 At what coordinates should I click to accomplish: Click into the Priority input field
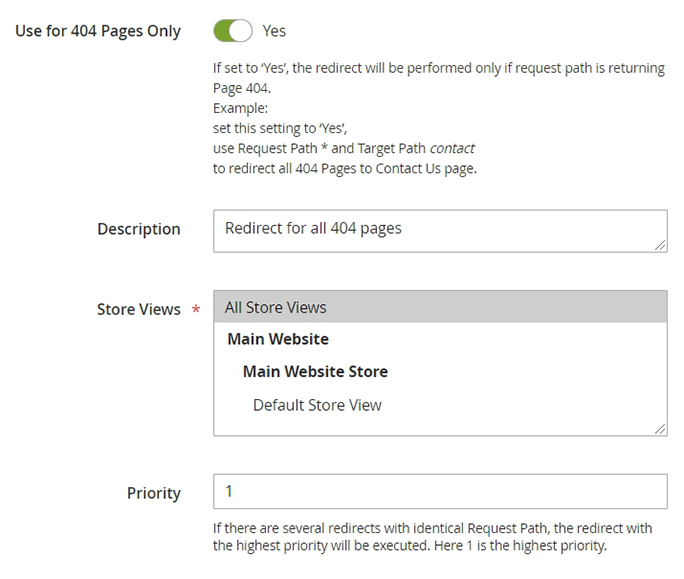tap(439, 491)
